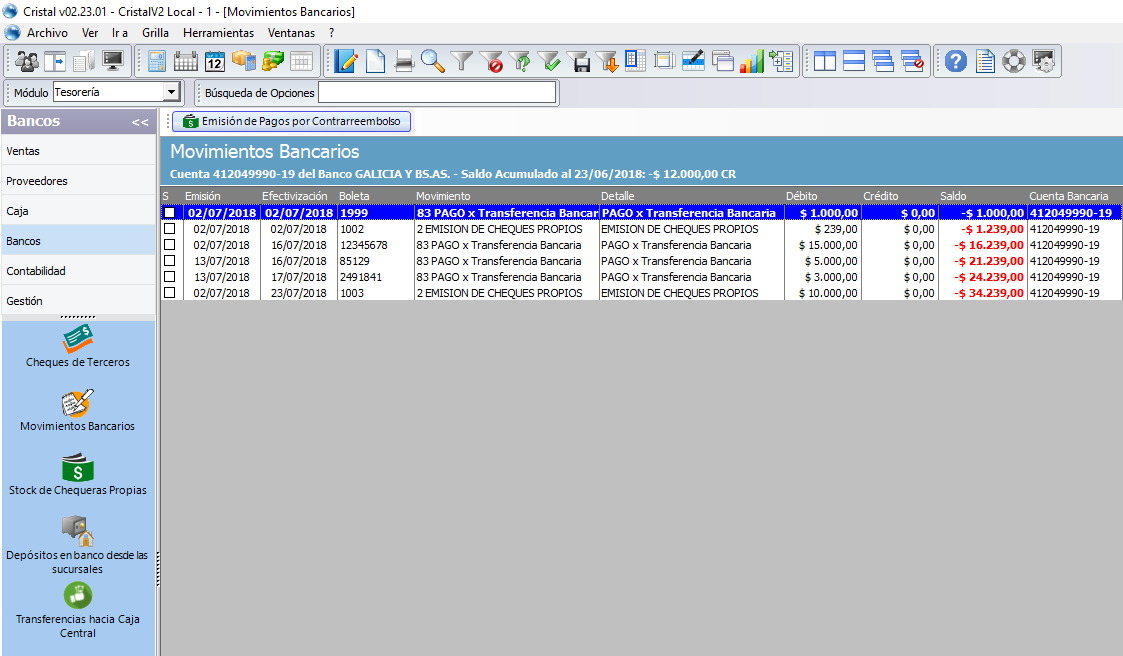This screenshot has width=1123, height=656.
Task: Open the Grilla menu
Action: tap(155, 32)
